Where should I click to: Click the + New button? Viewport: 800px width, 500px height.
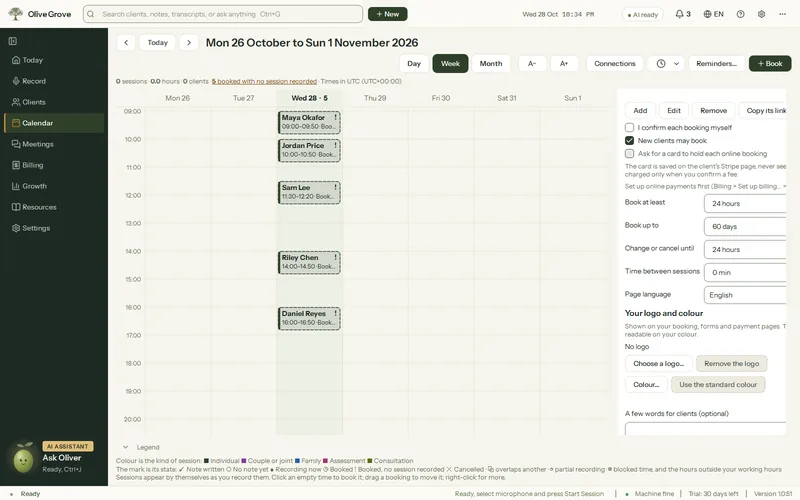point(388,14)
